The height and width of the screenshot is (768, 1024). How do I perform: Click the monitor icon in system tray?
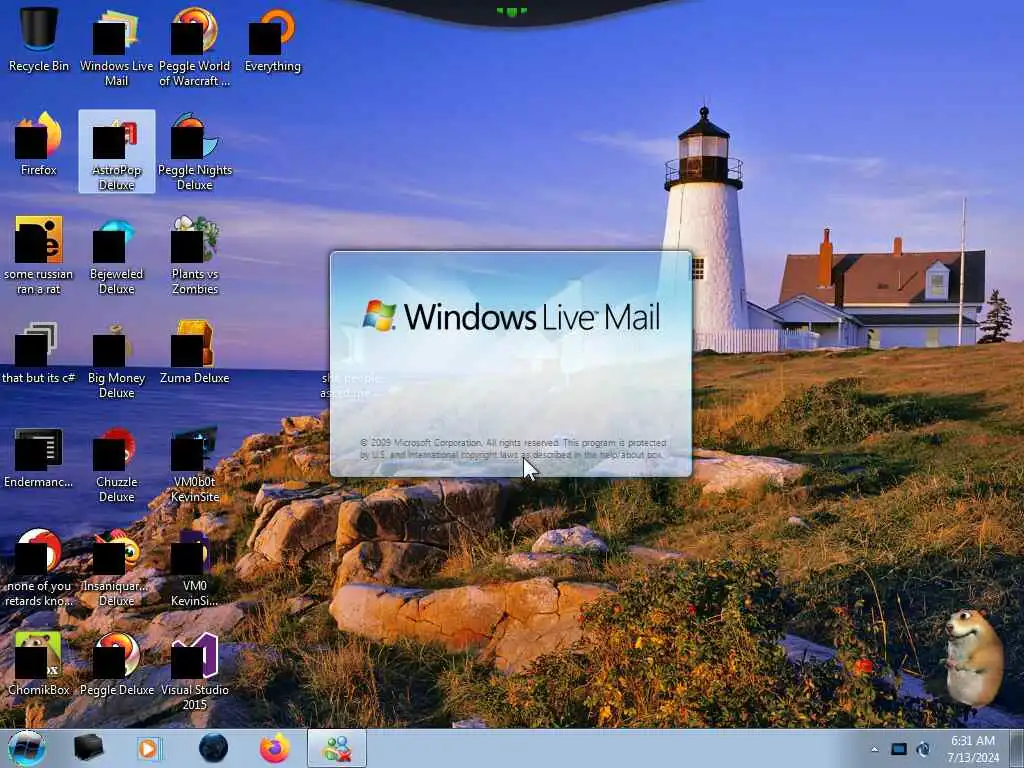[x=899, y=749]
